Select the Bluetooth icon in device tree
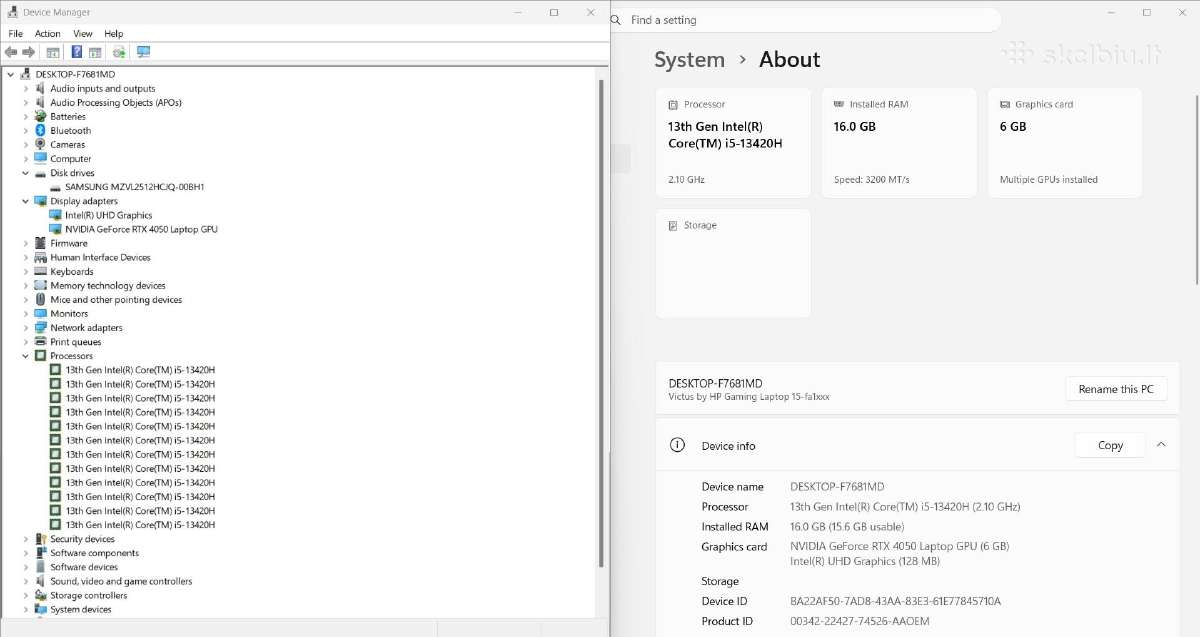This screenshot has height=637, width=1200. pyautogui.click(x=40, y=130)
